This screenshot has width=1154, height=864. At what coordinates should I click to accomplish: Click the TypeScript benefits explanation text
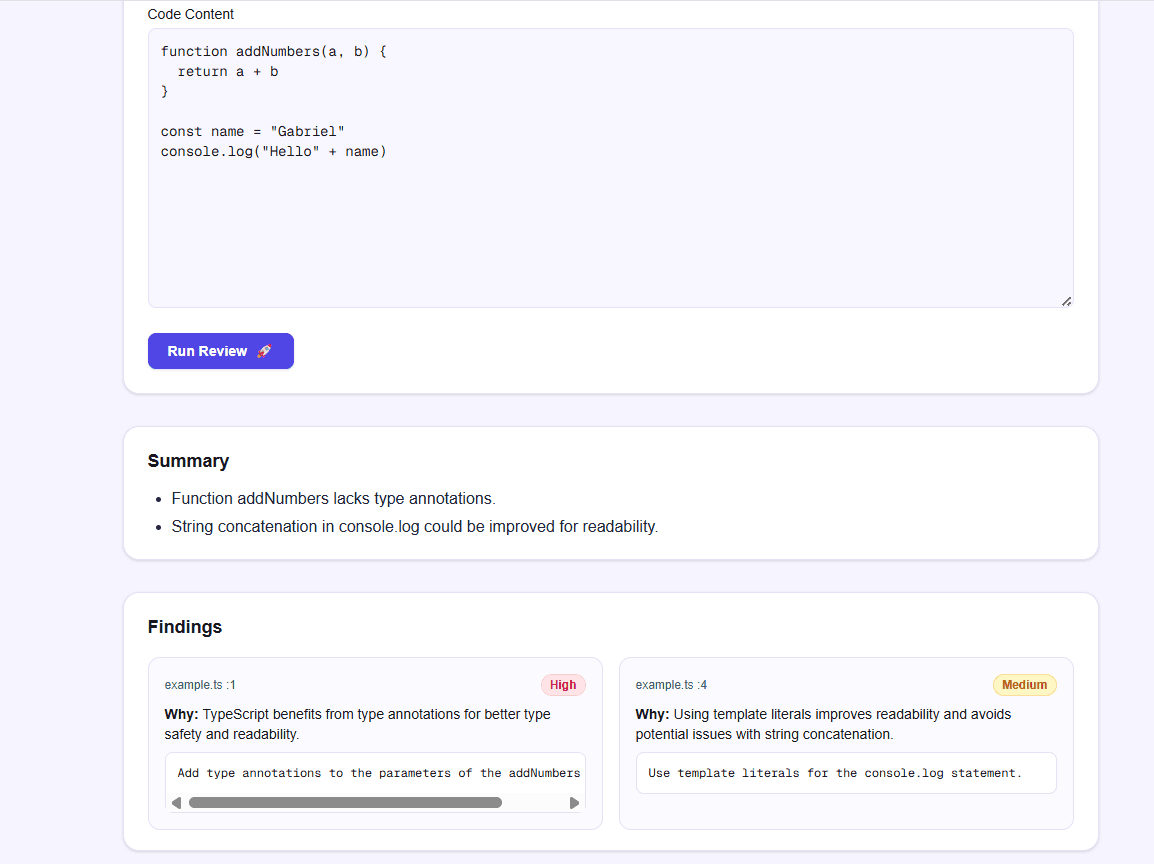(x=358, y=724)
